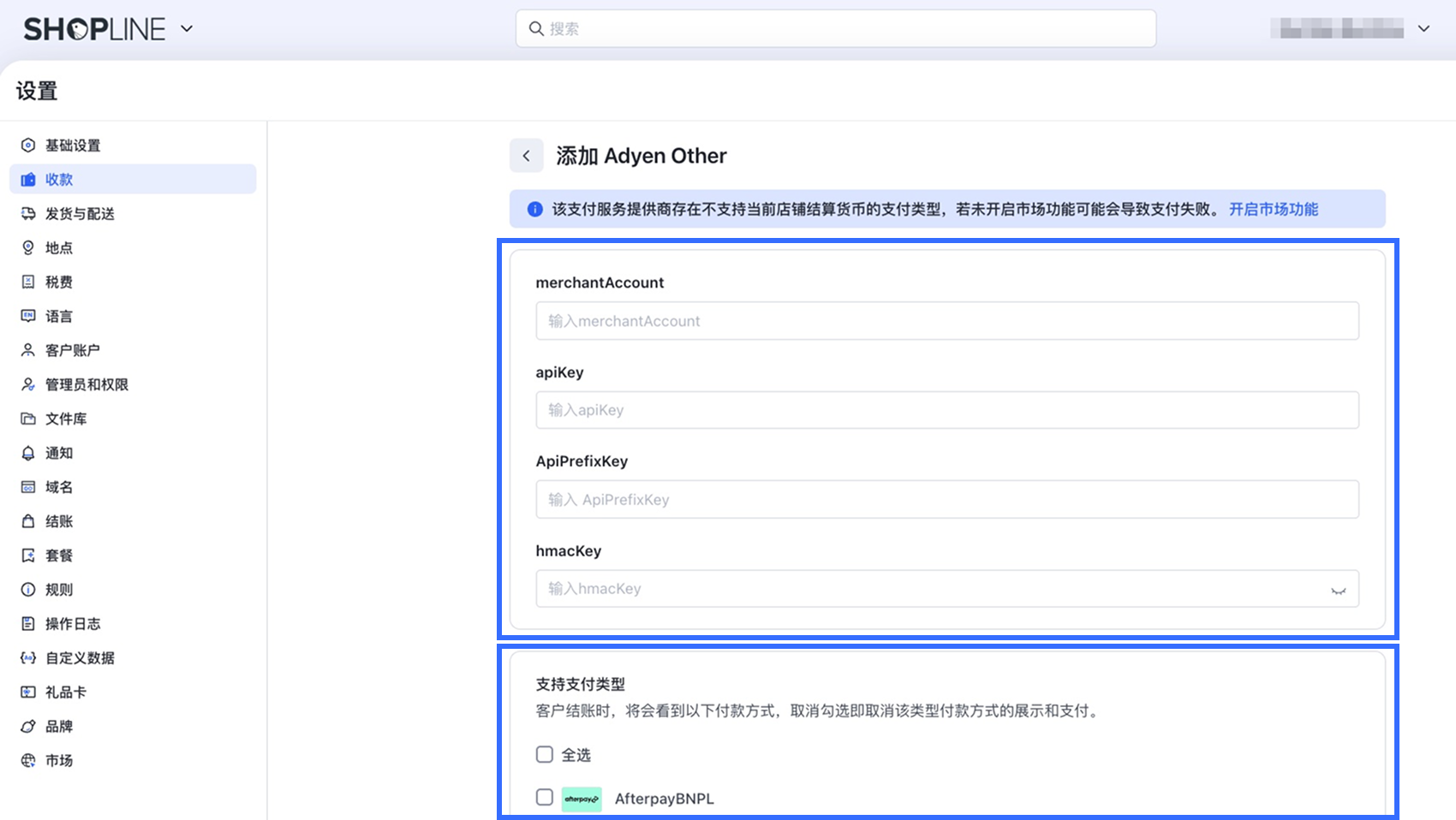Click the 发货与配送 truck icon
Screen dimensions: 1456x820
(x=28, y=214)
